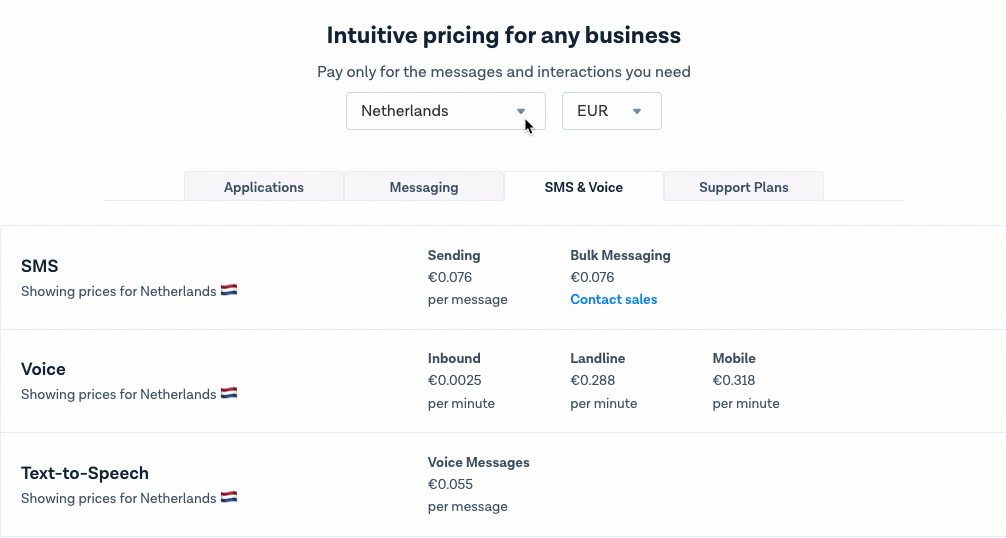Click the Netherlands flag beside Voice
The image size is (1006, 538).
tap(229, 394)
